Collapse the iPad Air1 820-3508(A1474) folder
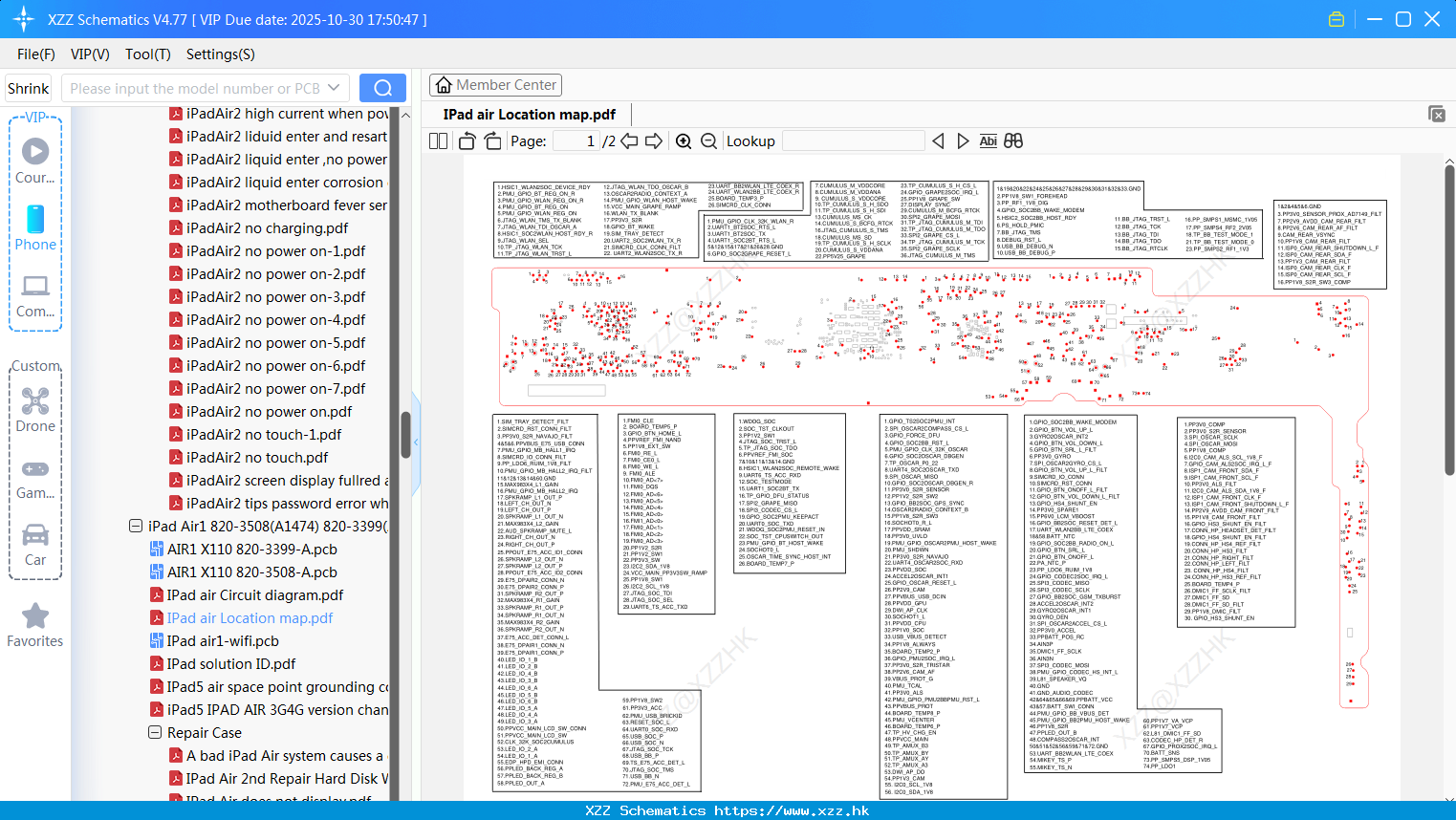This screenshot has width=1456, height=820. (x=136, y=526)
